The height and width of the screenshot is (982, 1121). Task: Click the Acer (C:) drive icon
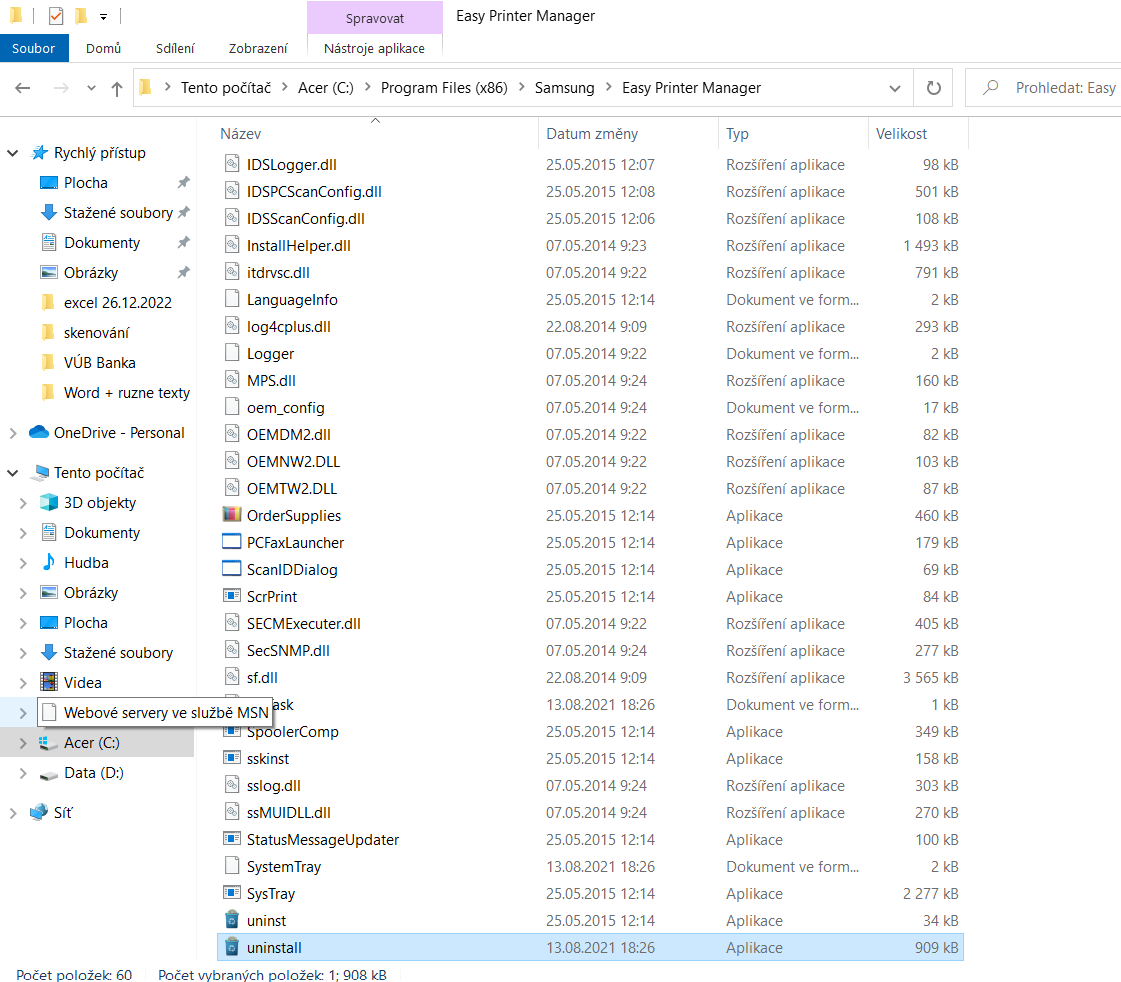[49, 743]
